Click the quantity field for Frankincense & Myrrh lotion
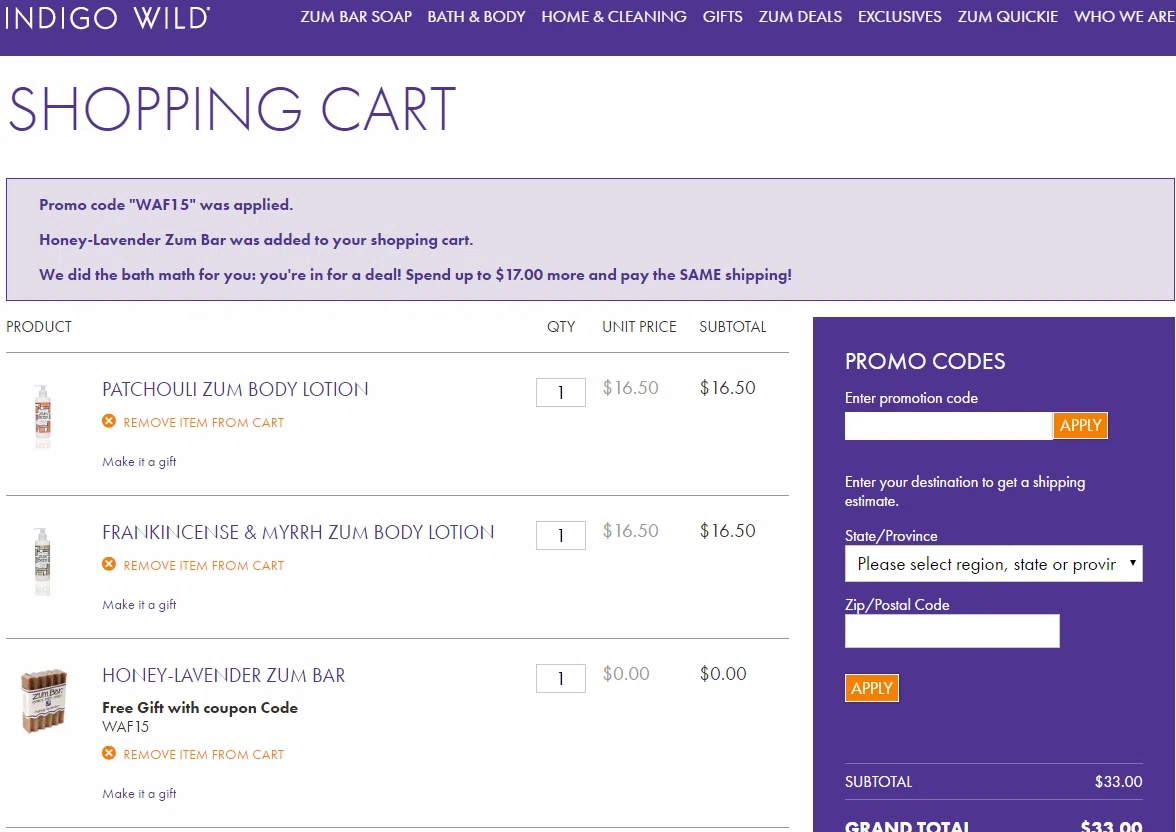 pyautogui.click(x=560, y=536)
